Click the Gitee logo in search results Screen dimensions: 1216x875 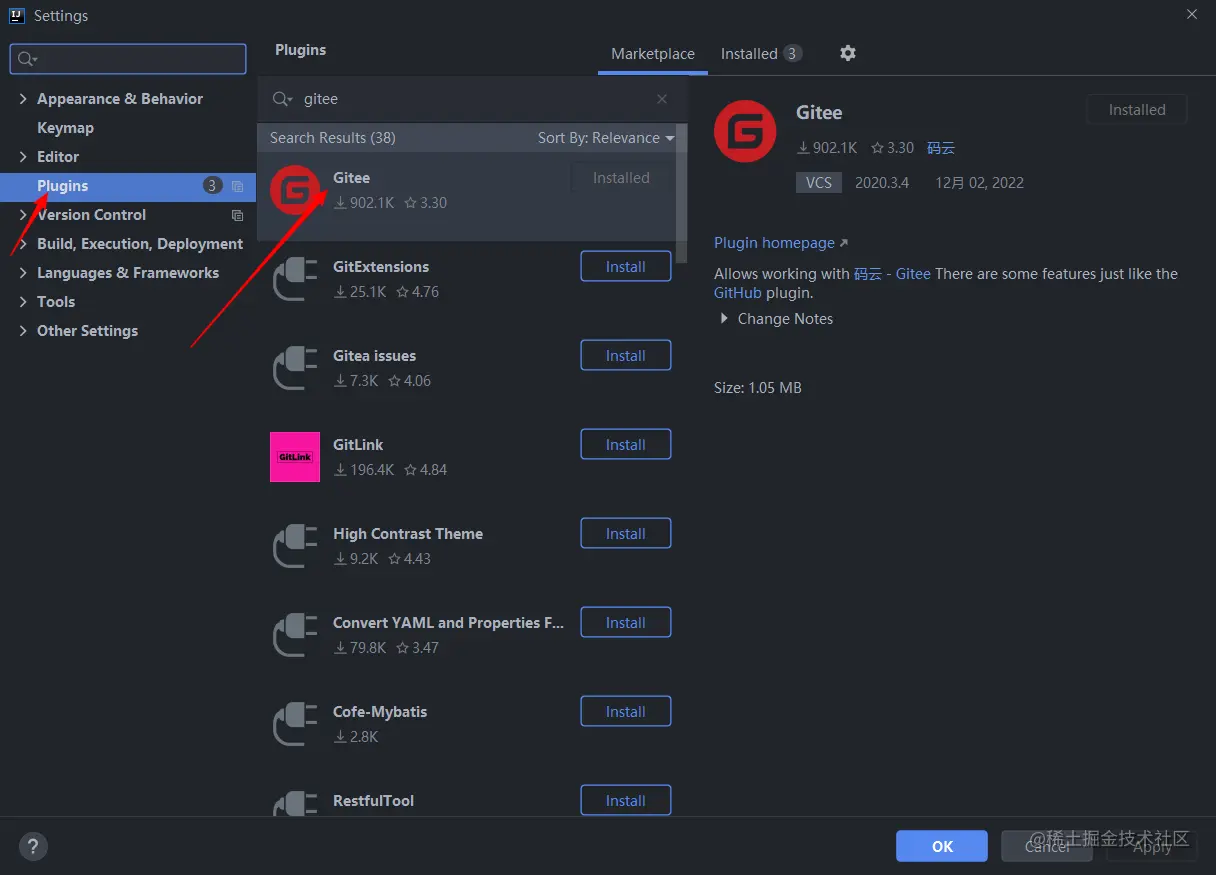pos(295,190)
